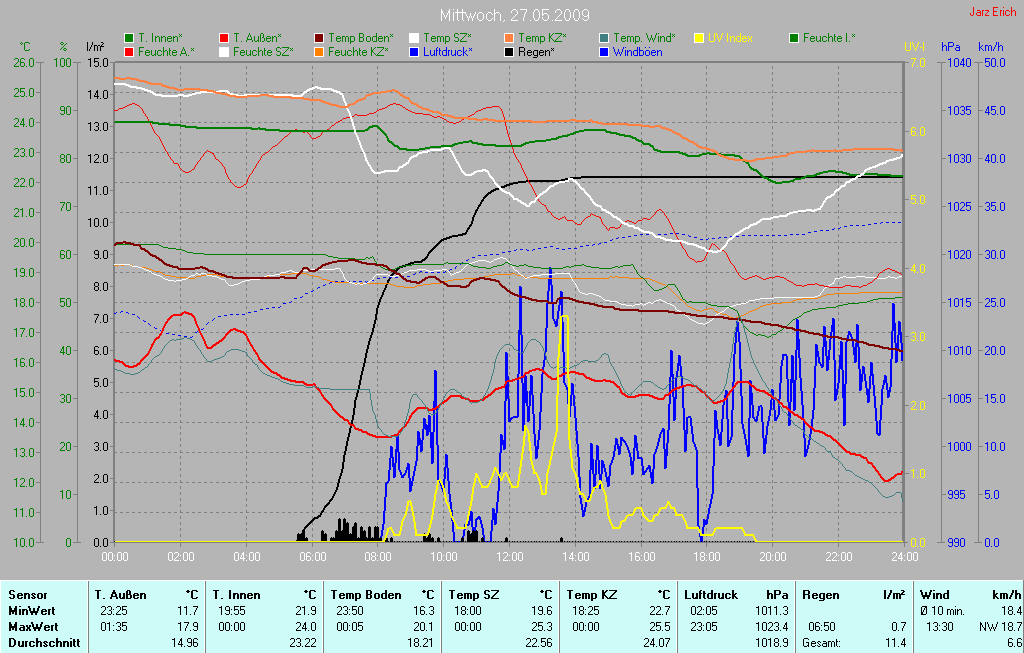Click the '1040' tick on the hPa axis
The height and width of the screenshot is (653, 1024).
click(x=959, y=63)
